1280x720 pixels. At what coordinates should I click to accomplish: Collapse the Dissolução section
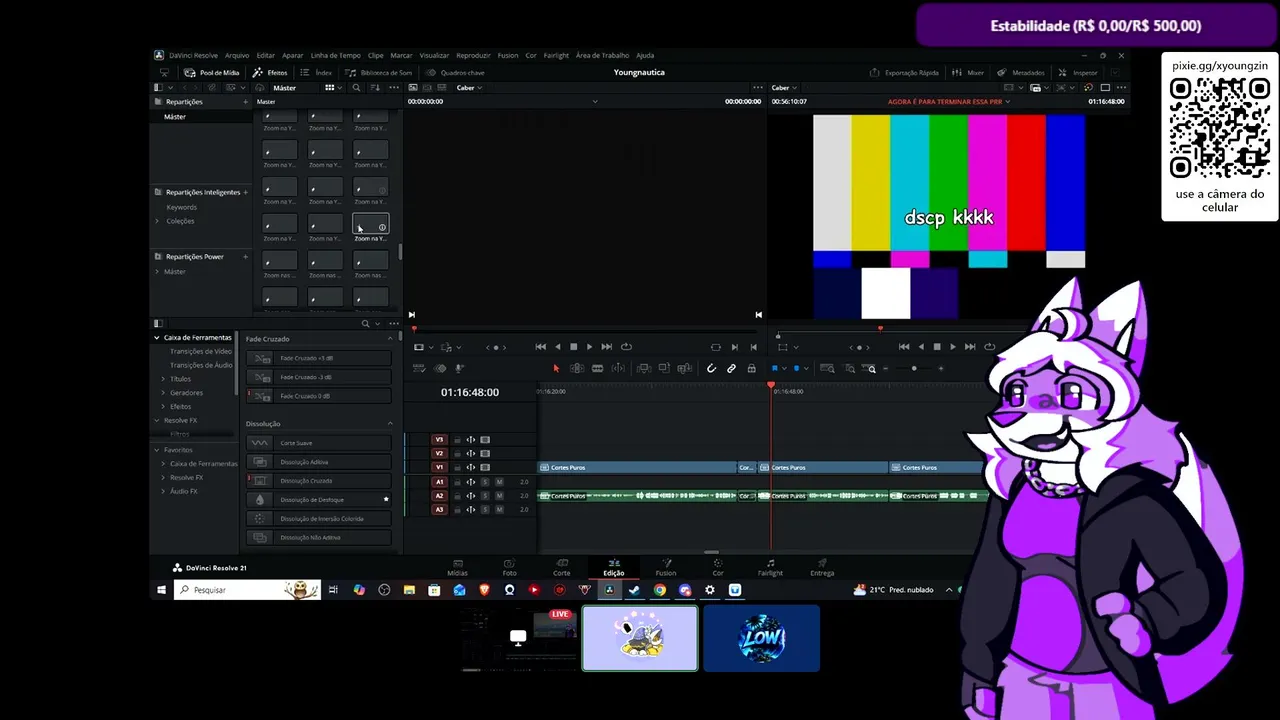click(x=389, y=424)
